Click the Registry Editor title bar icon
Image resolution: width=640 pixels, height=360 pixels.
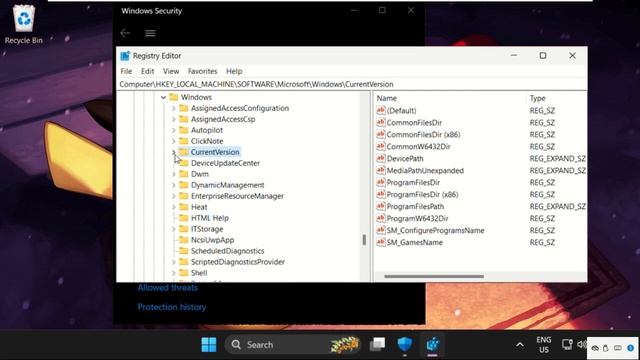tap(125, 56)
